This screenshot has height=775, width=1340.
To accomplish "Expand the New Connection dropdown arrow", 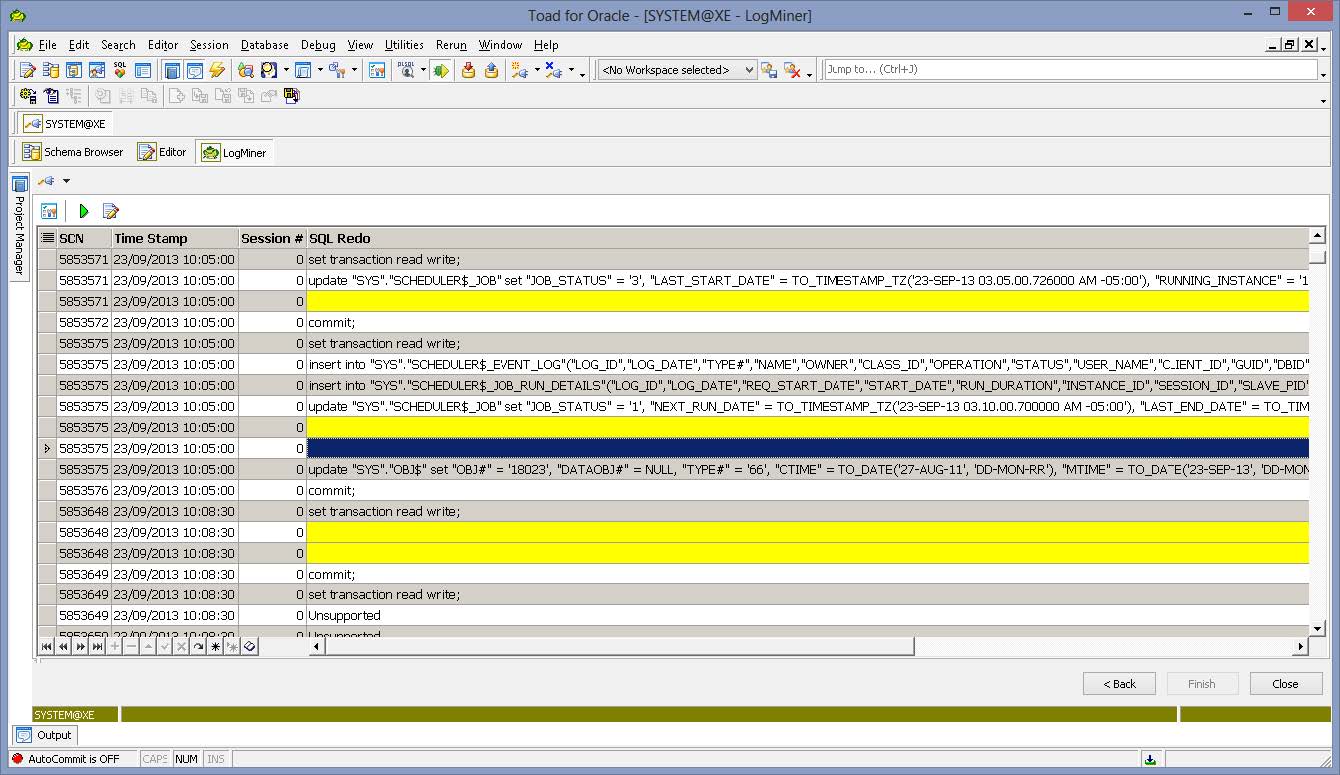I will click(x=537, y=70).
